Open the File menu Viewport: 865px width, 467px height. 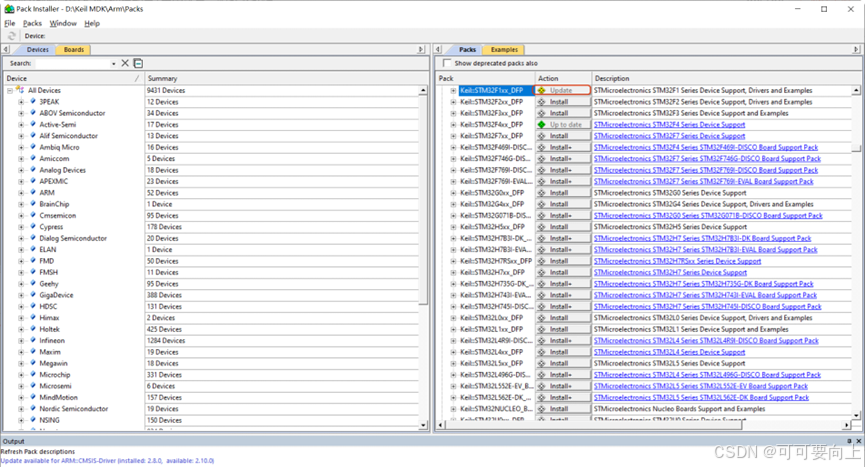(10, 23)
